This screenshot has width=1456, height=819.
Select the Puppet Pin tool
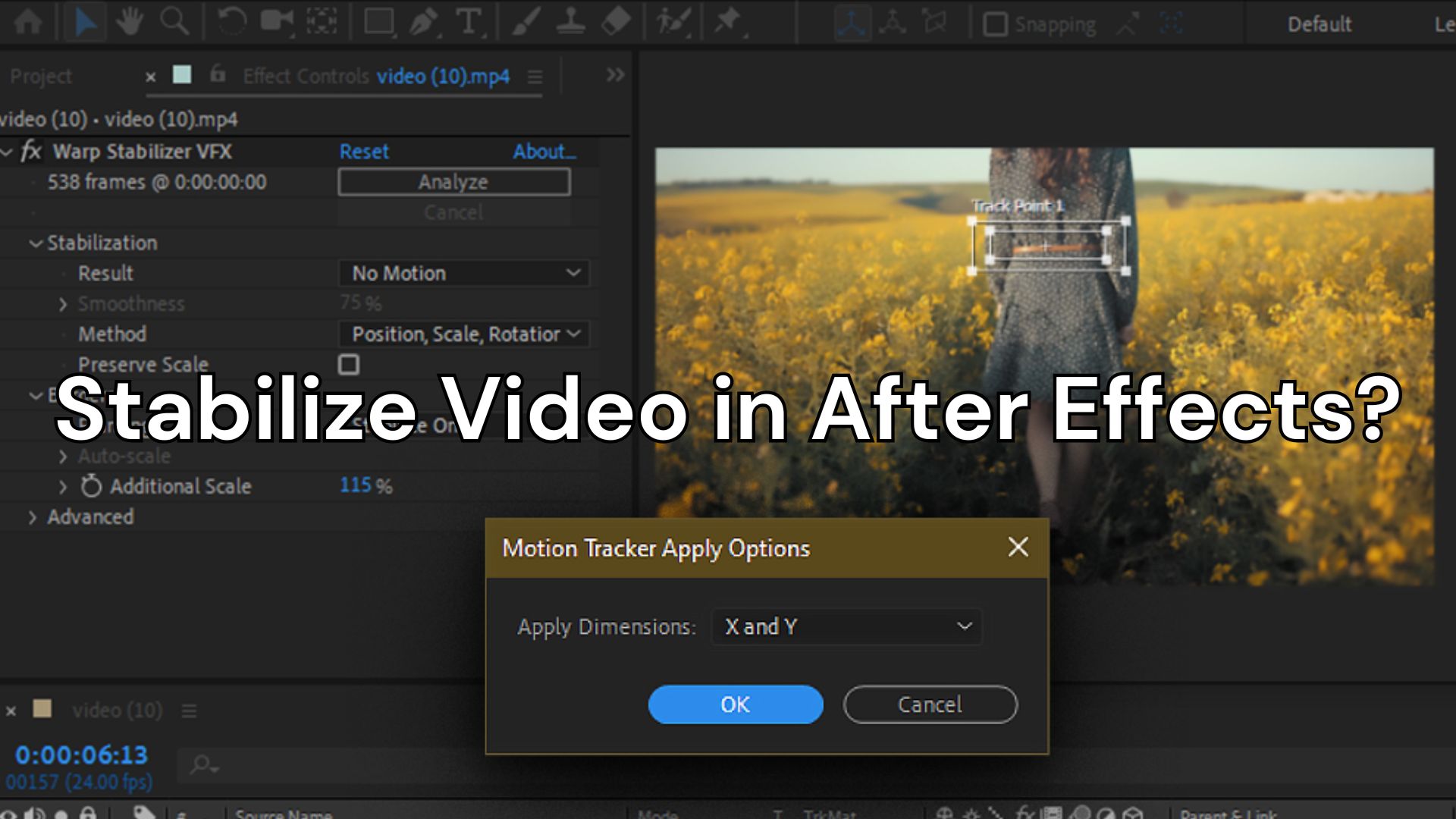coord(729,22)
